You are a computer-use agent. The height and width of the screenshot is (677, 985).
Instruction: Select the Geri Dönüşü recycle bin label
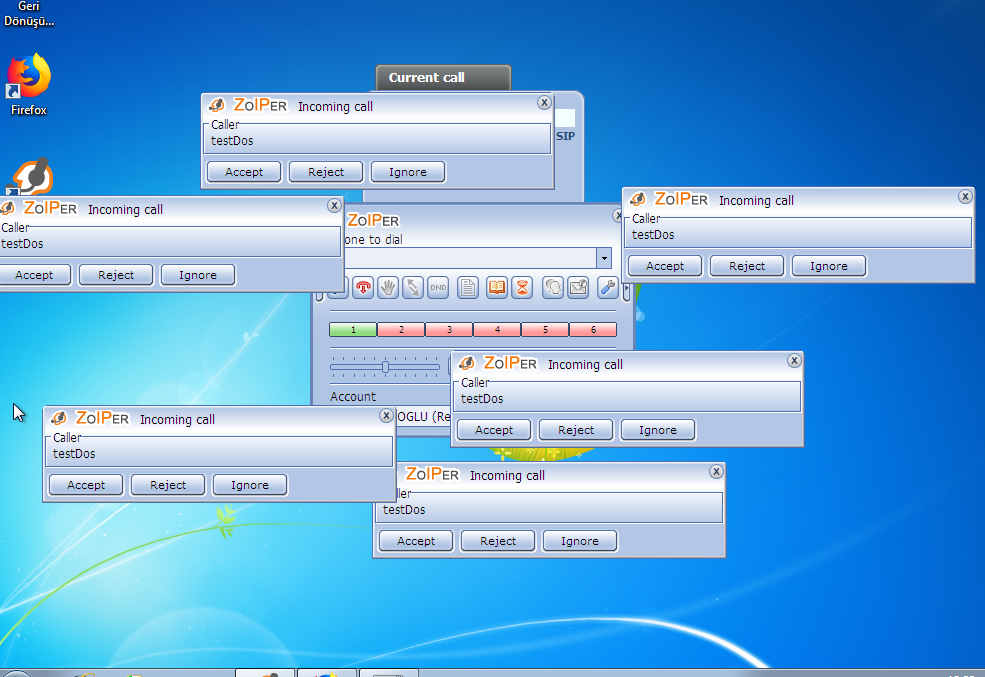28,14
